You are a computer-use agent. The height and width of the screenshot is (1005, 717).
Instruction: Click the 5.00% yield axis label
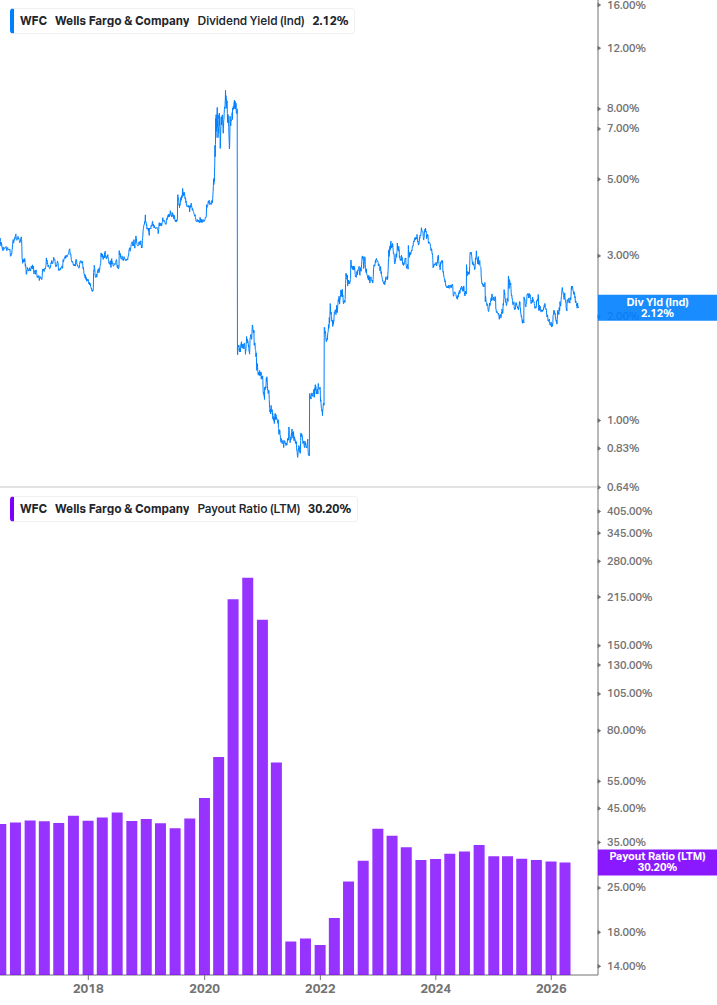[623, 179]
